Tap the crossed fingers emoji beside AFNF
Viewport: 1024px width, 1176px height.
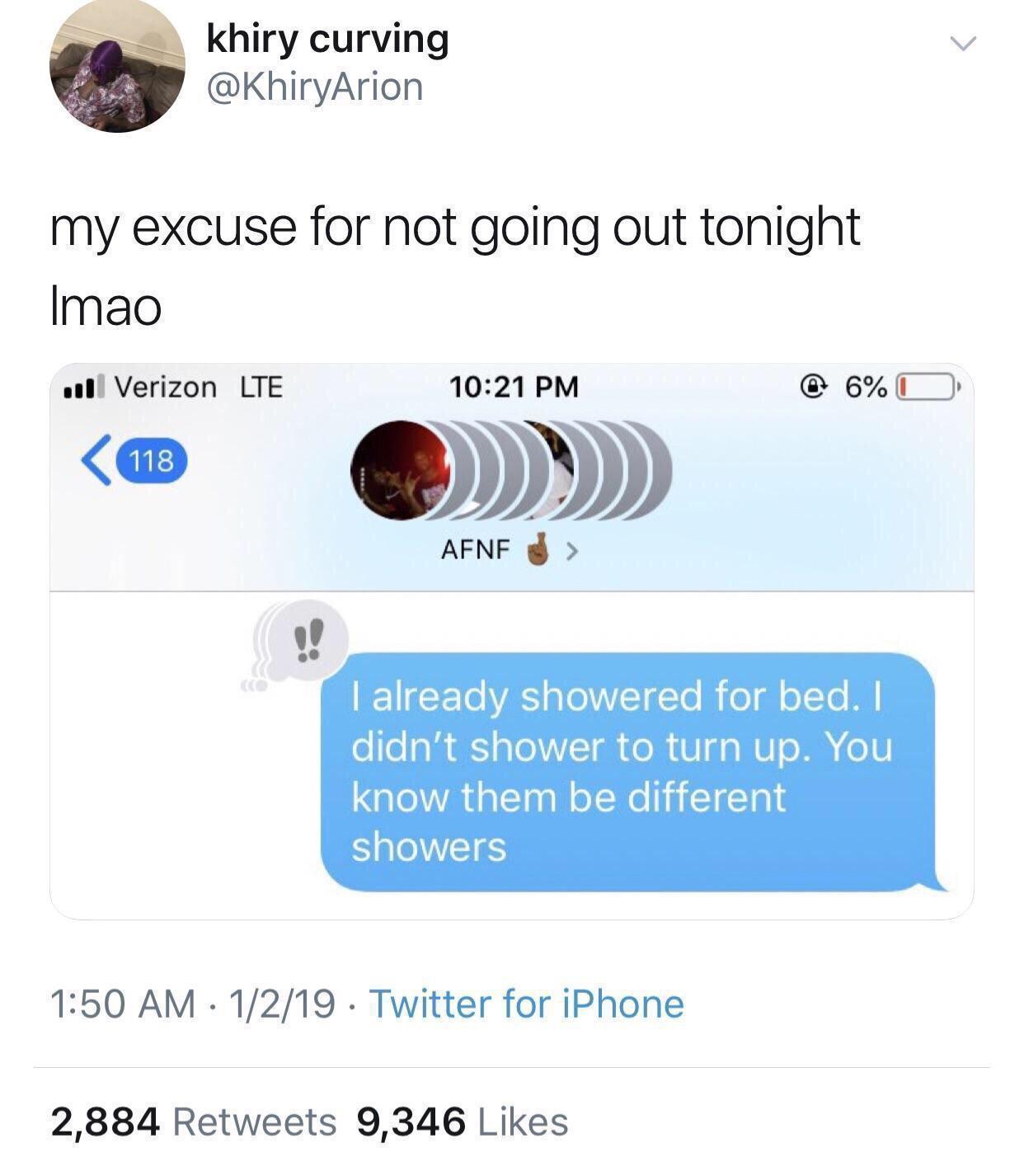(x=540, y=550)
